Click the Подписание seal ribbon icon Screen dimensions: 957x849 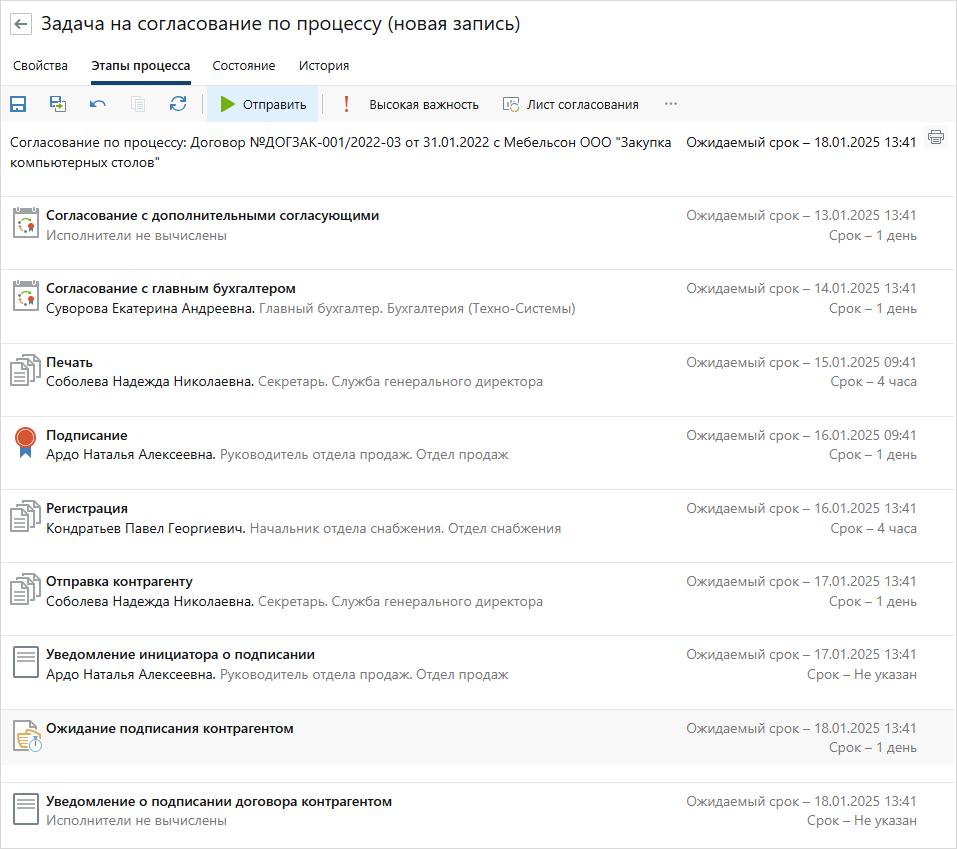click(25, 443)
